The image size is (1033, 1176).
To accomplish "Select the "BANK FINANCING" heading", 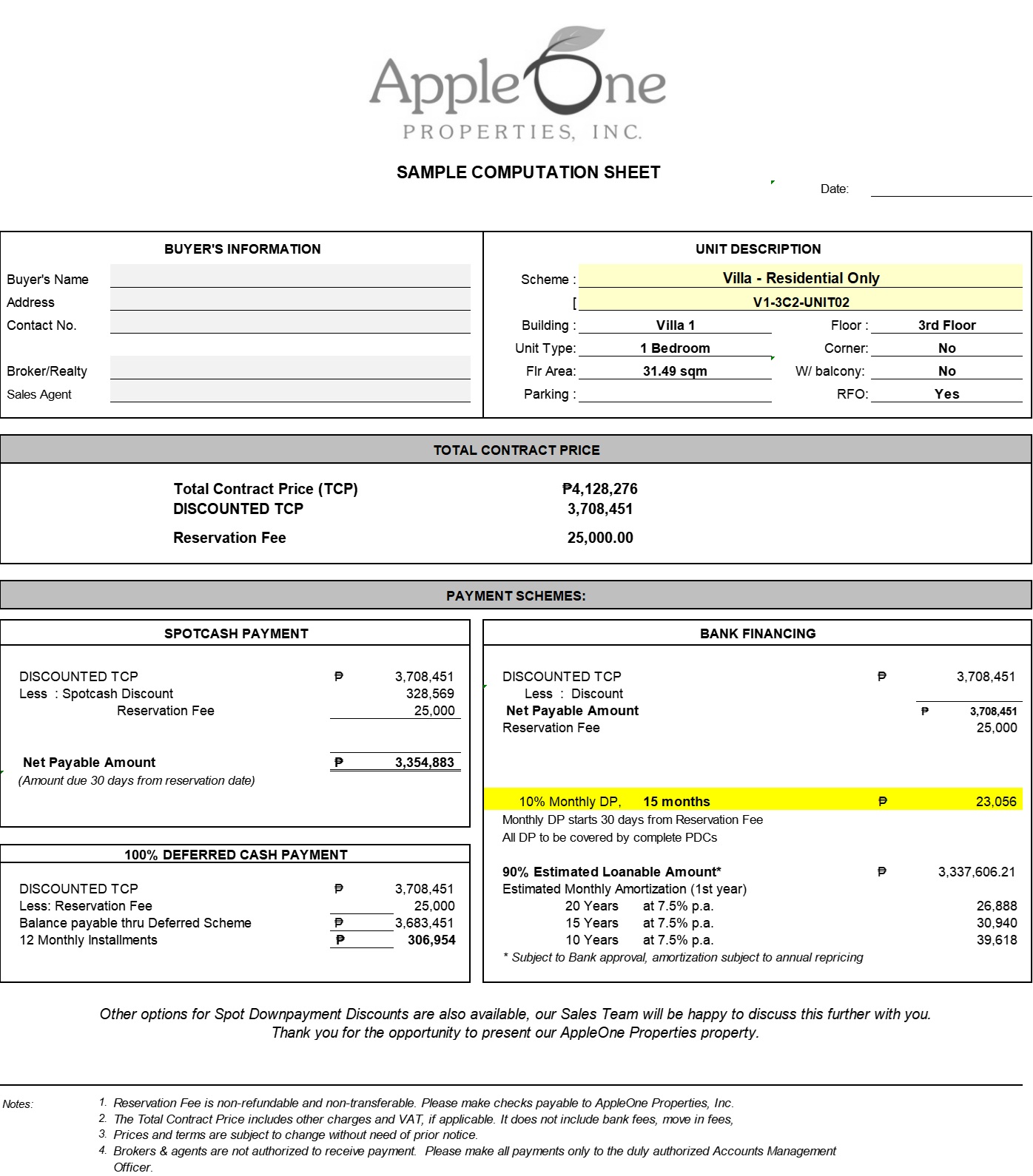I will pyautogui.click(x=758, y=633).
